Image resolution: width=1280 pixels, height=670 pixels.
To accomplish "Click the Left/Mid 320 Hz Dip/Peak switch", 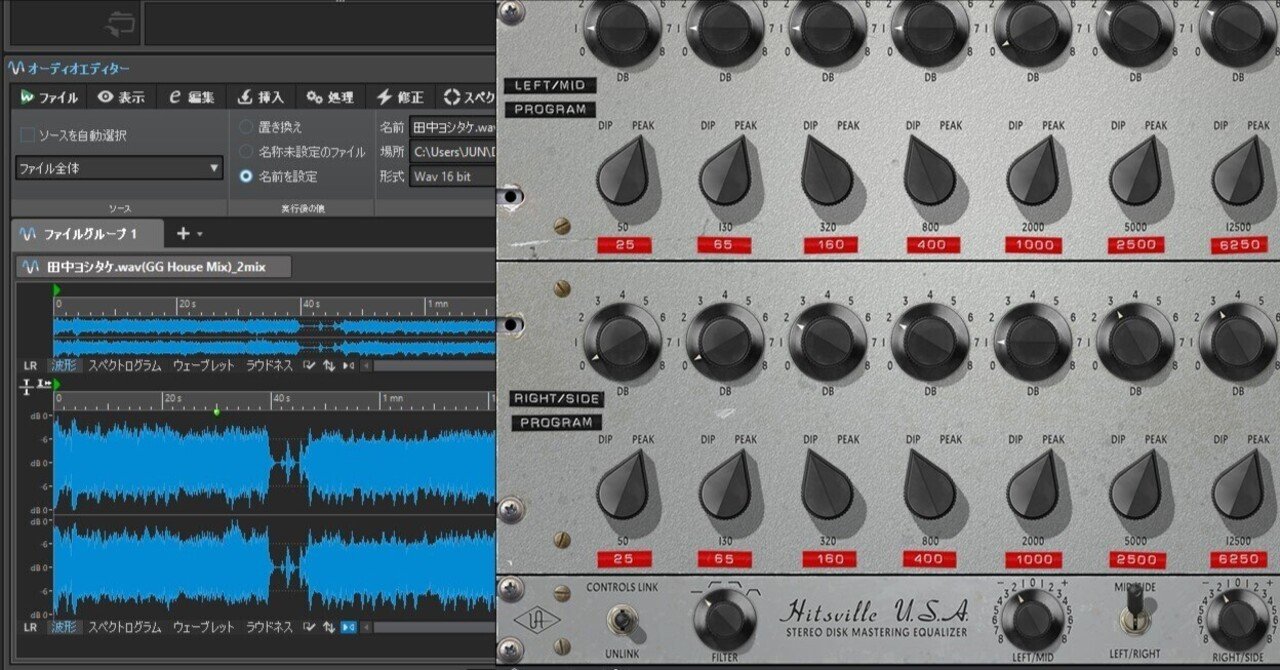I will (826, 172).
